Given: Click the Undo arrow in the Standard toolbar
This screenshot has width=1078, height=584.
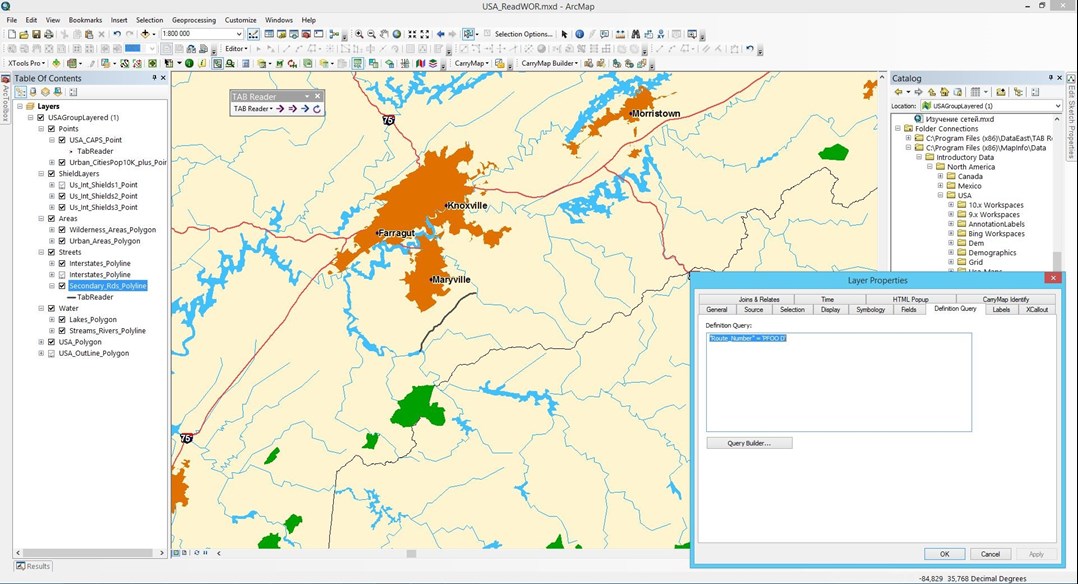Looking at the screenshot, I should (117, 34).
